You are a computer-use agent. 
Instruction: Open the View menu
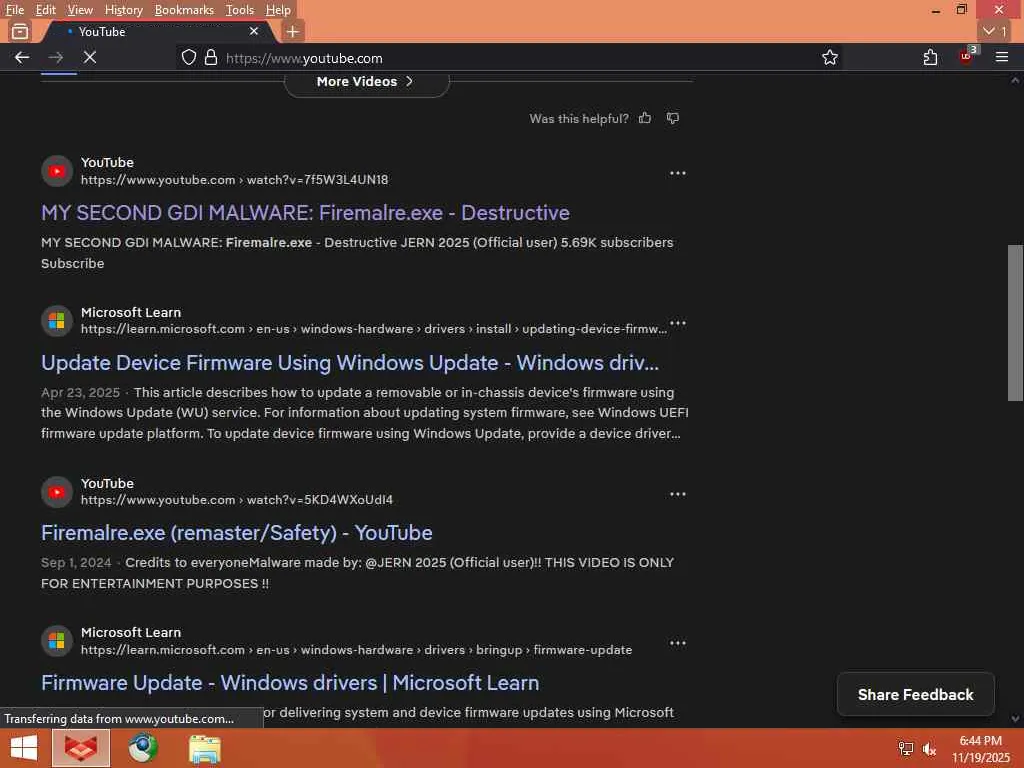[x=80, y=10]
